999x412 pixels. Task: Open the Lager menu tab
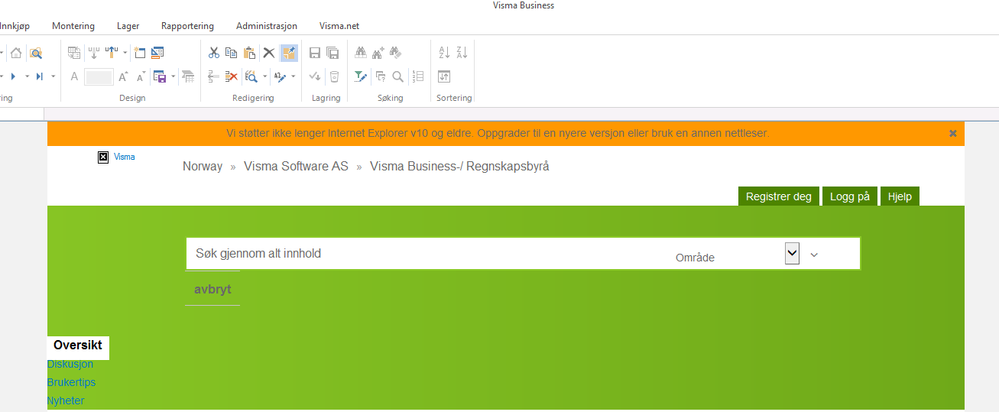[x=128, y=26]
